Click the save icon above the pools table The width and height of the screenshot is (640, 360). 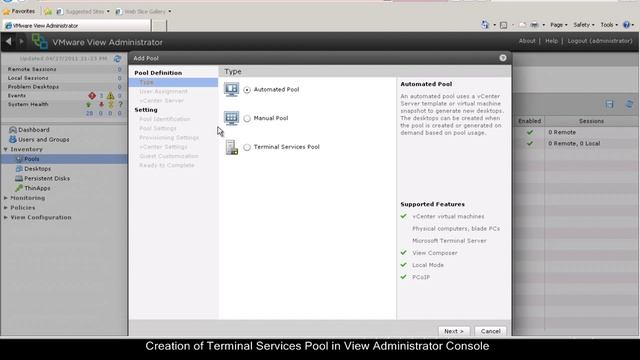pyautogui.click(x=609, y=104)
